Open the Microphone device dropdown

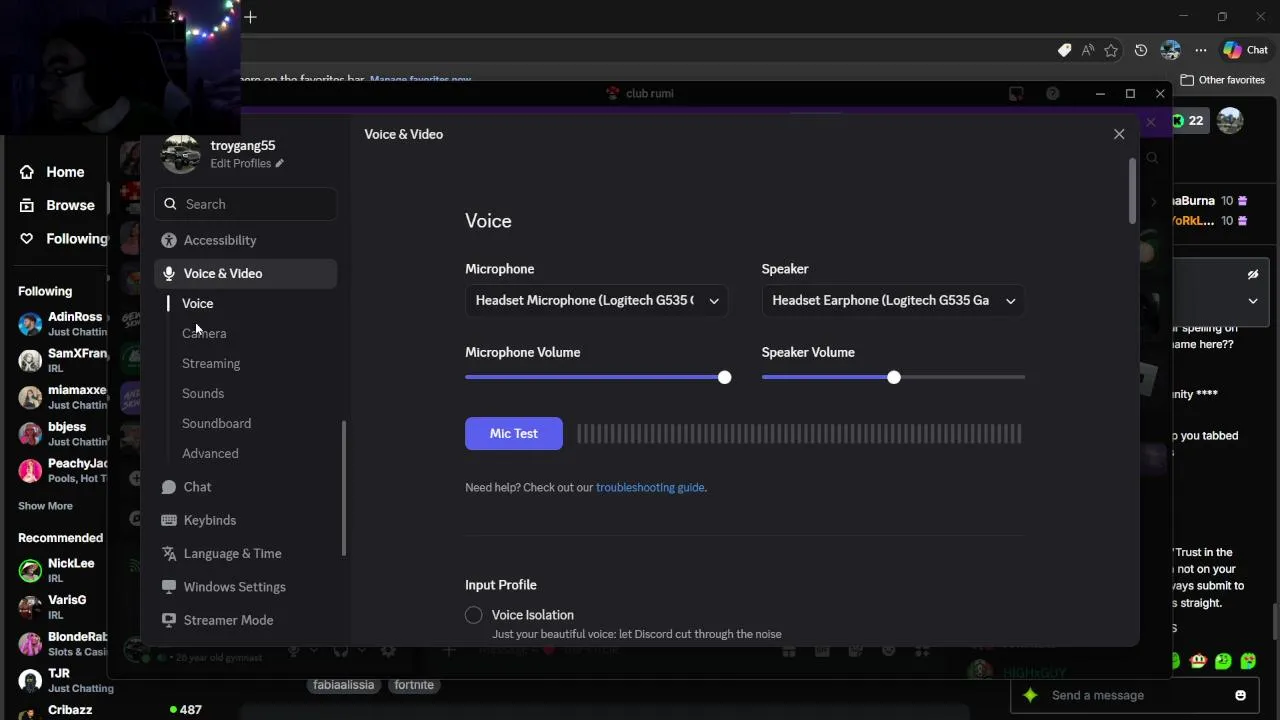596,300
